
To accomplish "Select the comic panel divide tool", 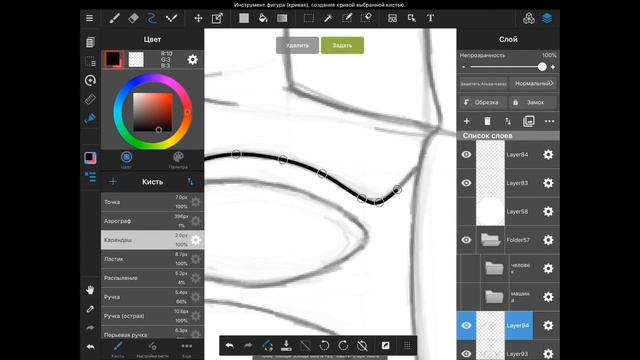I will (x=392, y=18).
